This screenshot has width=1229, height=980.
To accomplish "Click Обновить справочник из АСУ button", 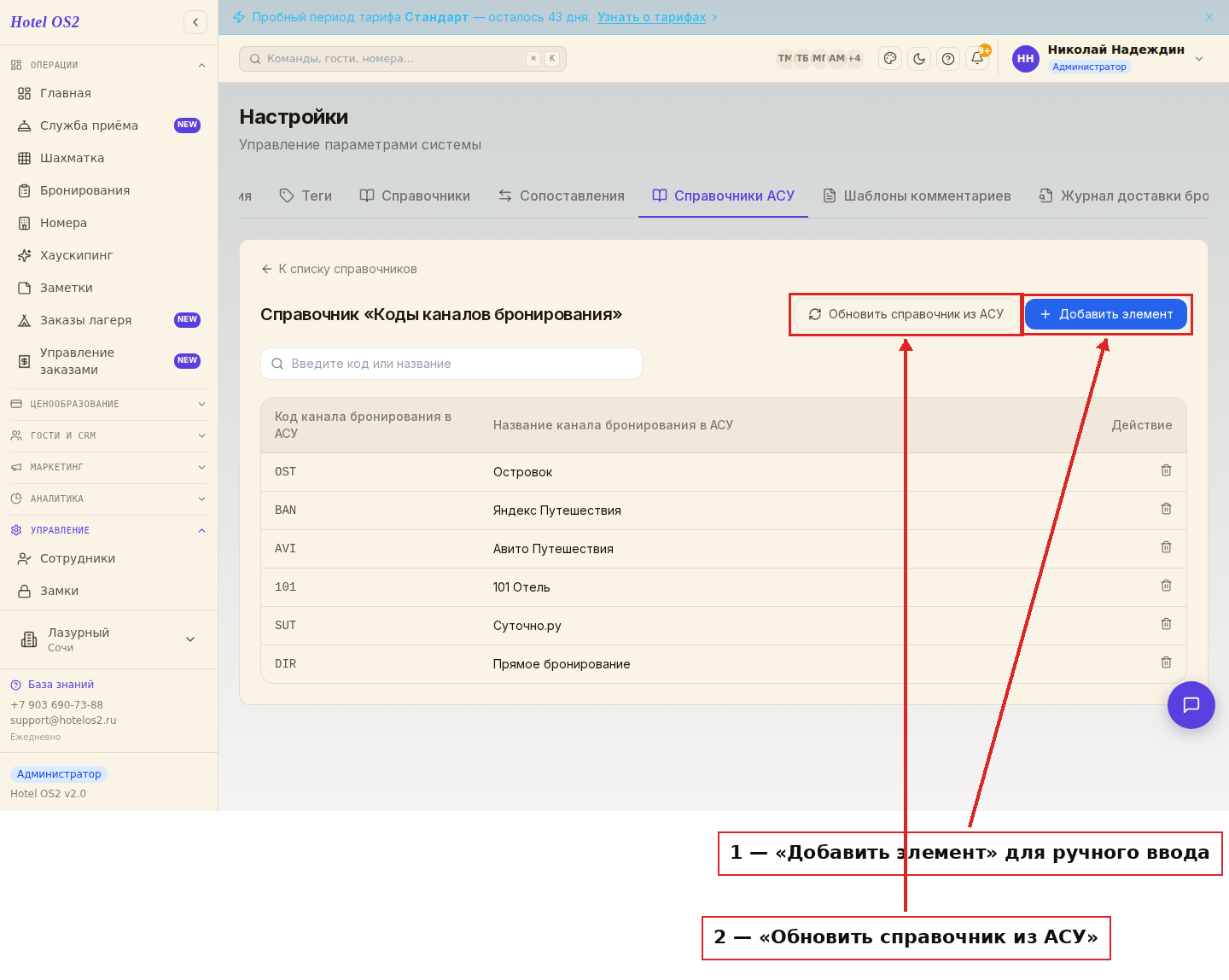I will click(906, 314).
